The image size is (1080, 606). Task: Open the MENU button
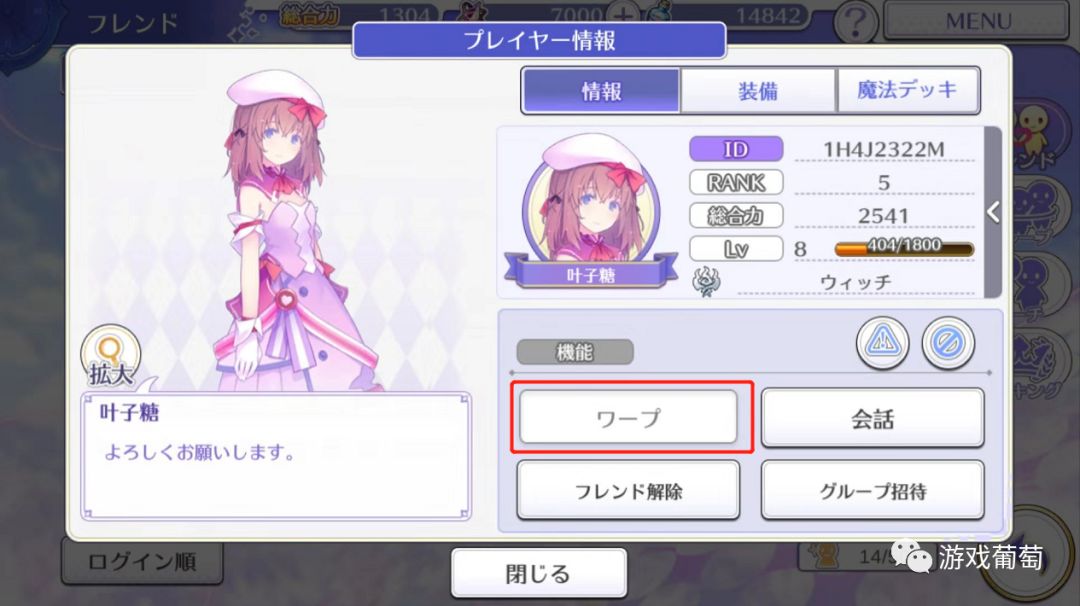(977, 21)
